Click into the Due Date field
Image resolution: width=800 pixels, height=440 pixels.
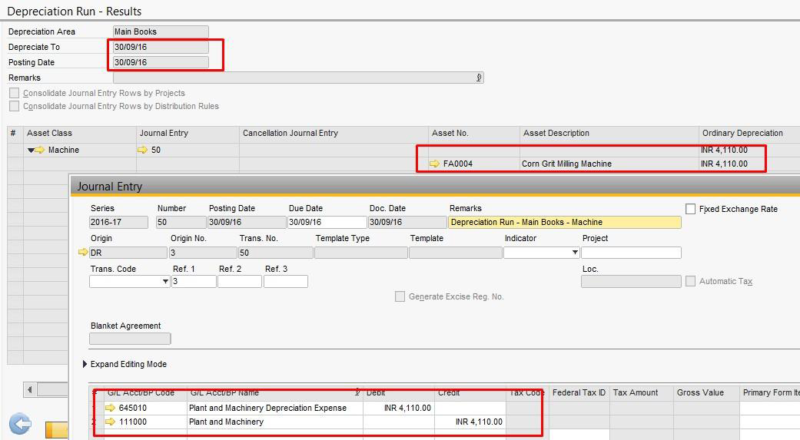coord(326,222)
